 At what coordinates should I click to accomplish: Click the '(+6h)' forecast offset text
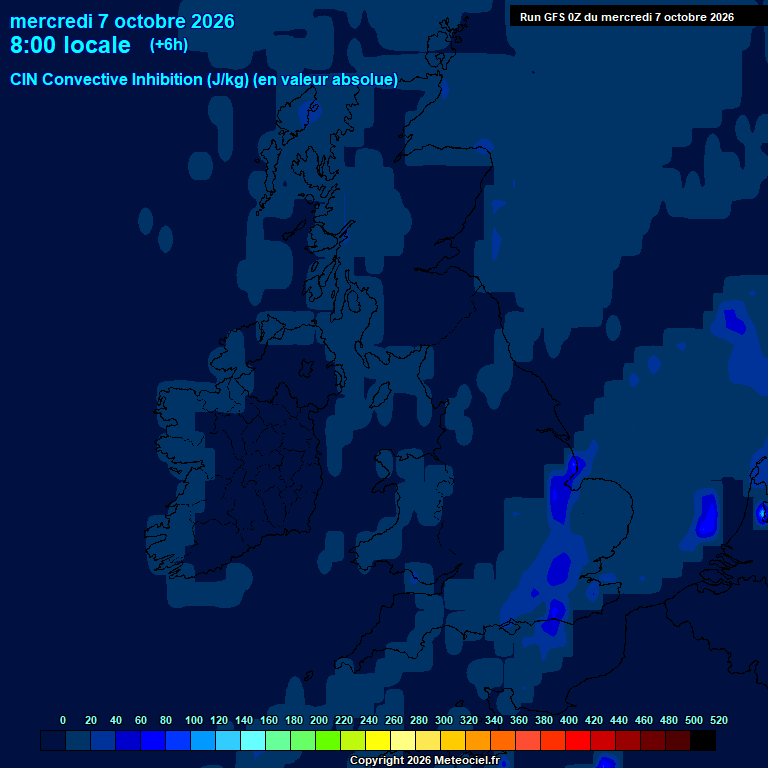tap(169, 45)
